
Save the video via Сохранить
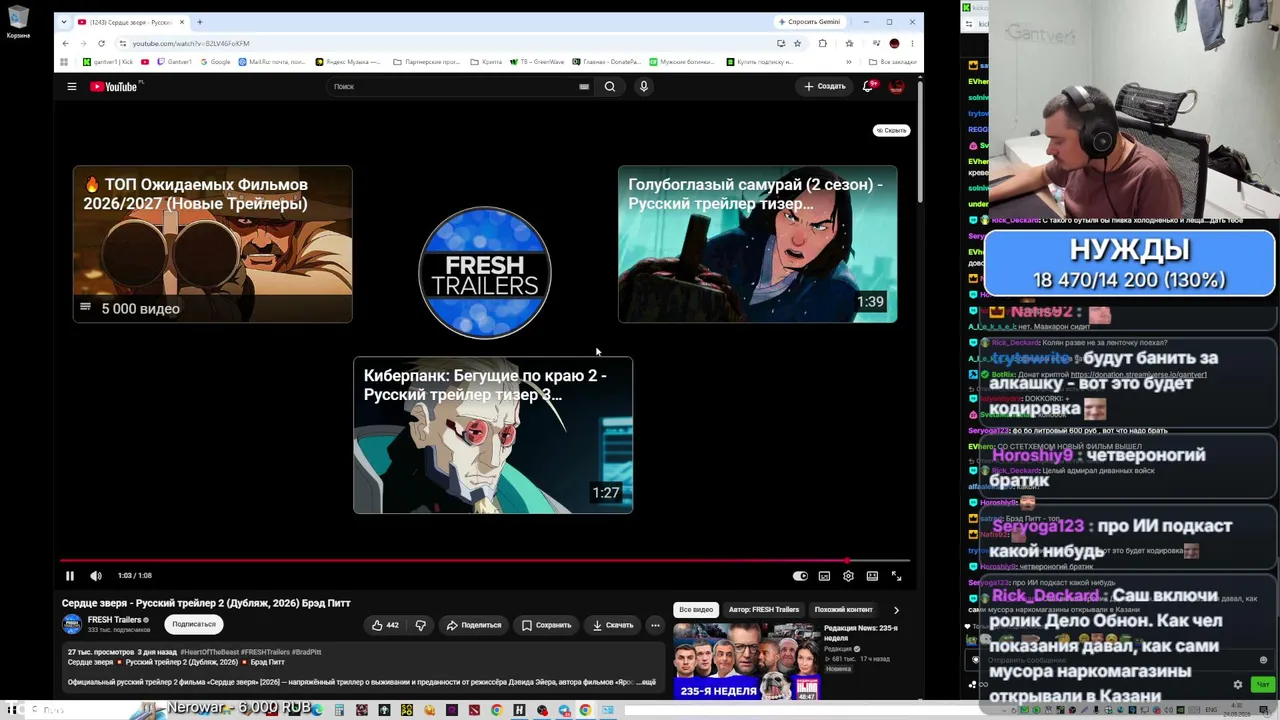(546, 625)
